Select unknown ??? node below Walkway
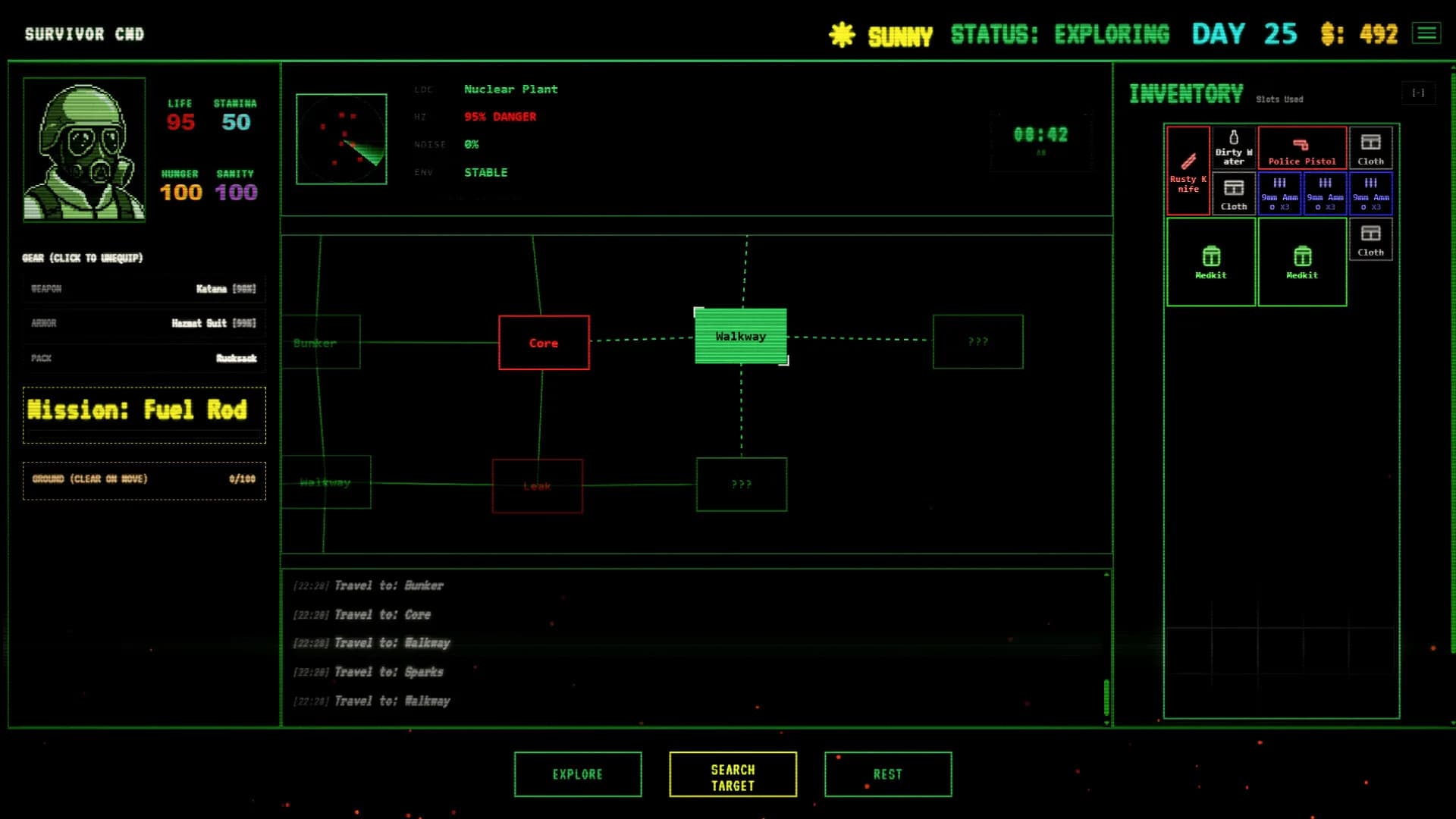The height and width of the screenshot is (819, 1456). 742,485
